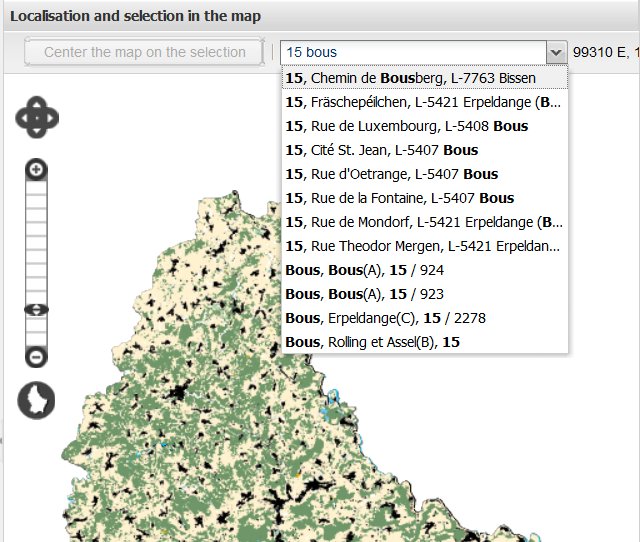640x542 pixels.
Task: Pan the map down with the south arrow
Action: pos(37,132)
